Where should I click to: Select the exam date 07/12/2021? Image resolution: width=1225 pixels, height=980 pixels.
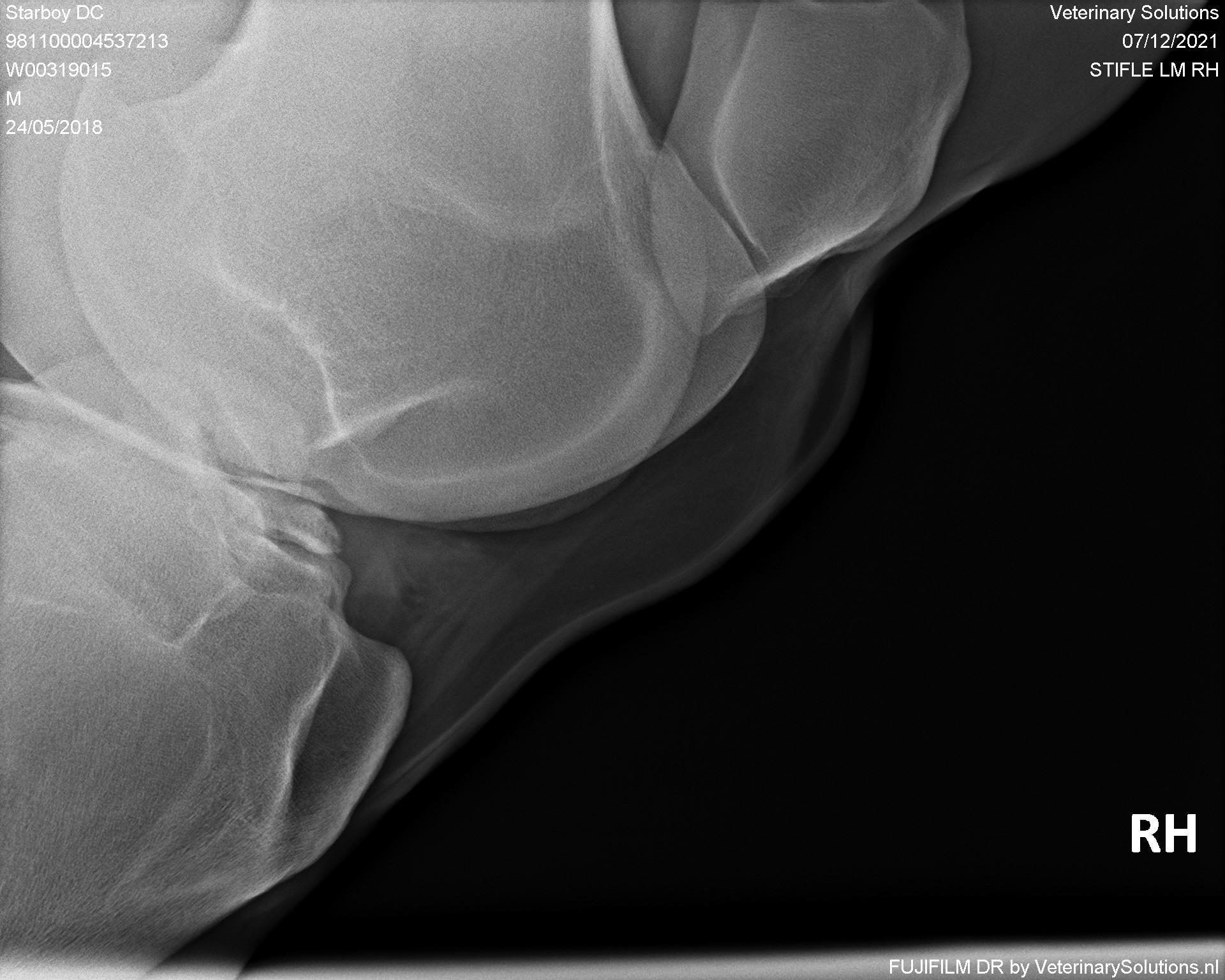(1170, 41)
